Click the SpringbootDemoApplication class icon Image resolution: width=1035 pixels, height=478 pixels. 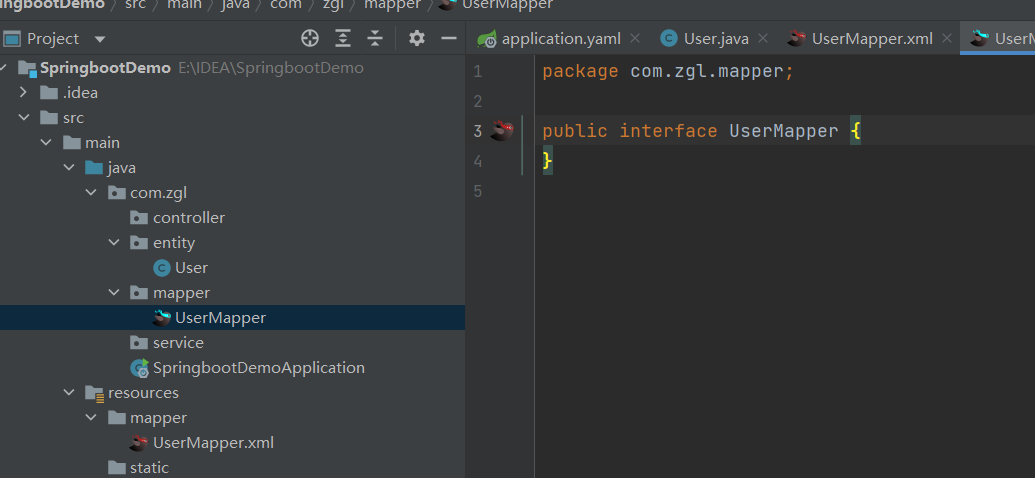tap(139, 368)
